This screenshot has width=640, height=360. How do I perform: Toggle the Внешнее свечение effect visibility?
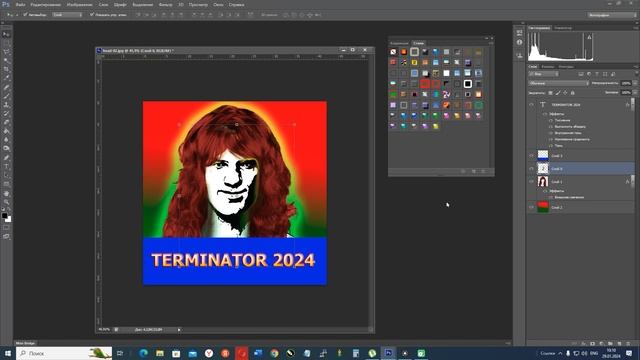click(551, 197)
